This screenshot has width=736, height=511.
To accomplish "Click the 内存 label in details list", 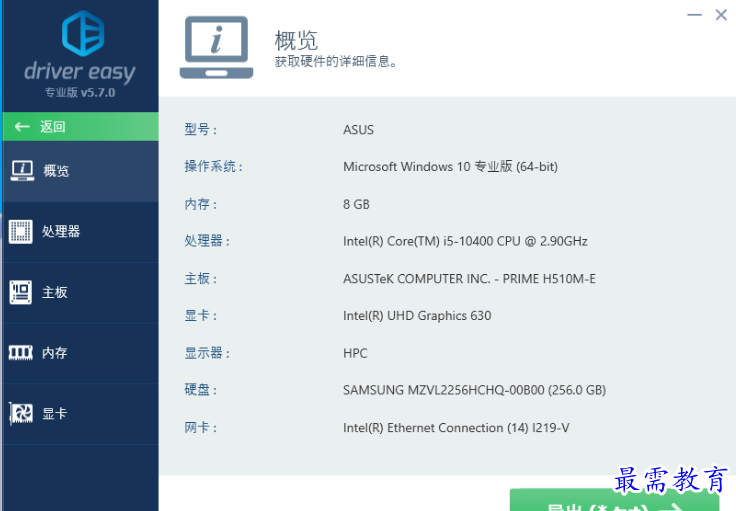I will [x=200, y=204].
